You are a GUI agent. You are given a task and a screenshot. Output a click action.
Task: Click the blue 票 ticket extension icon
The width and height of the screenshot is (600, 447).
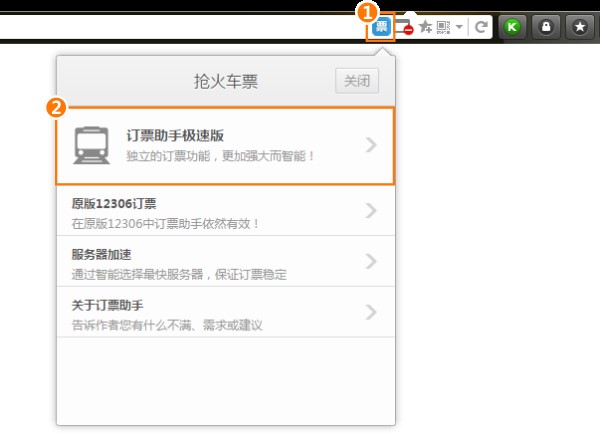pyautogui.click(x=381, y=27)
